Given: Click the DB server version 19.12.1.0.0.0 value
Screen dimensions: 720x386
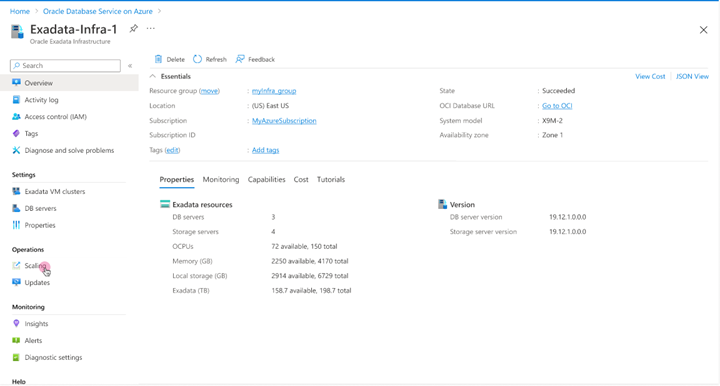Looking at the screenshot, I should [568, 217].
